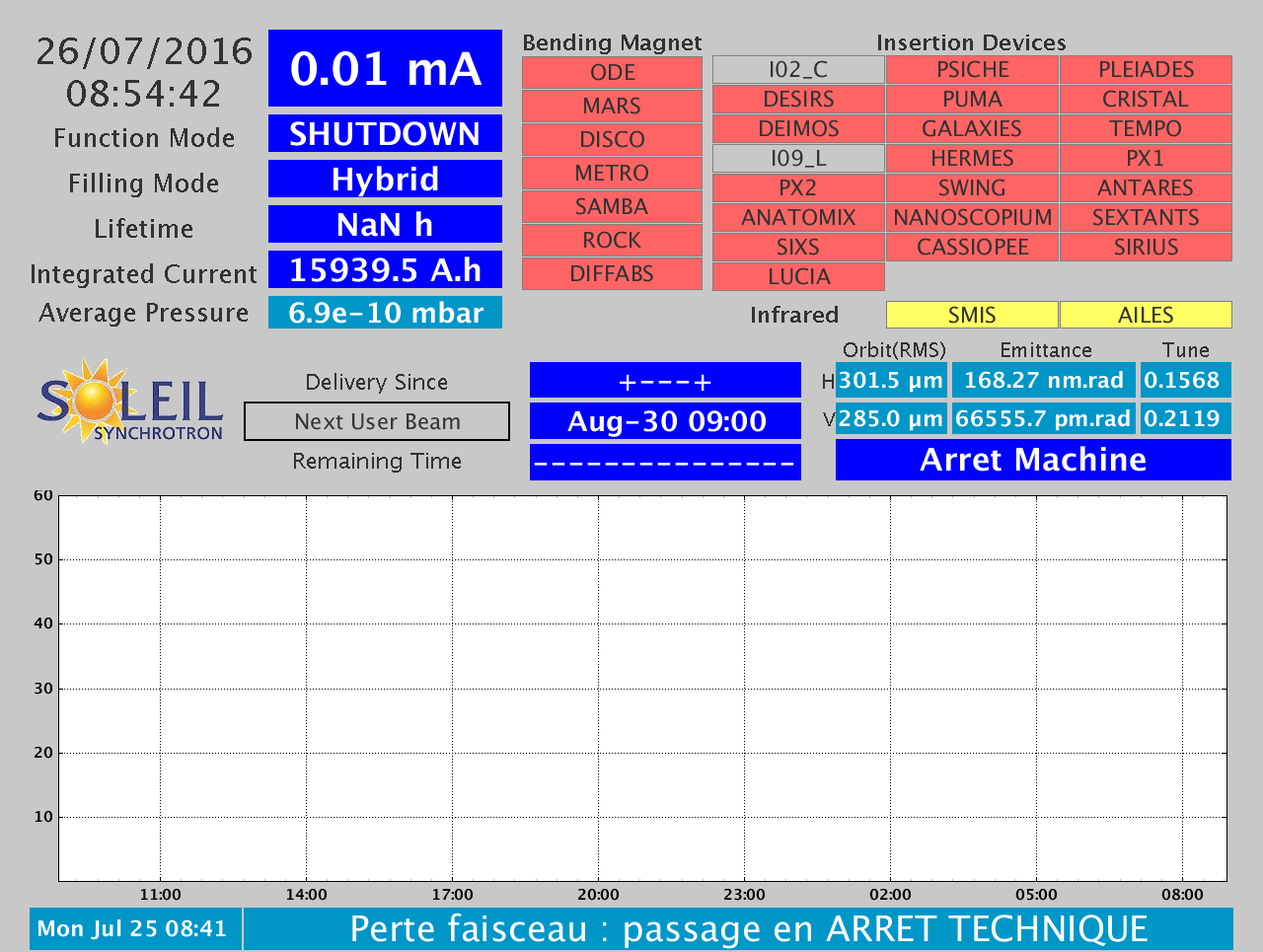Select the yellow SMIS infrared box
This screenshot has height=952, width=1263.
972,315
